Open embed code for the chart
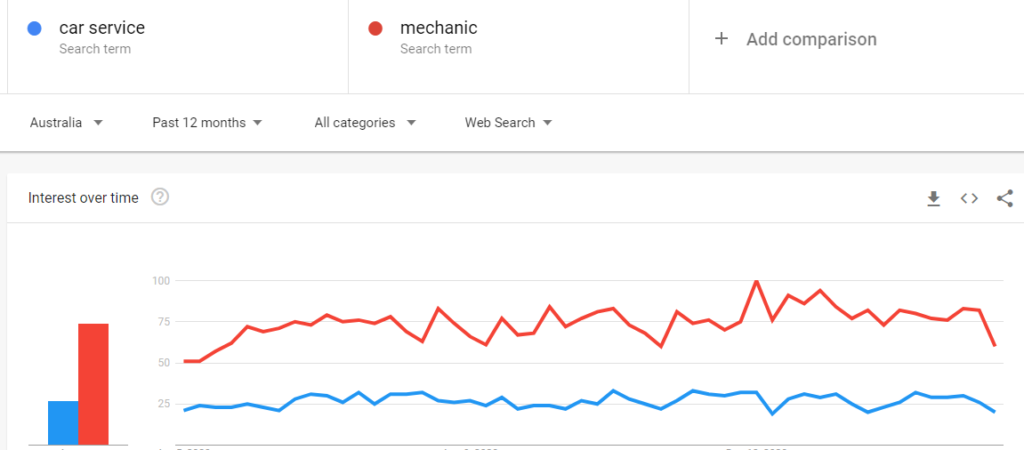 tap(969, 198)
